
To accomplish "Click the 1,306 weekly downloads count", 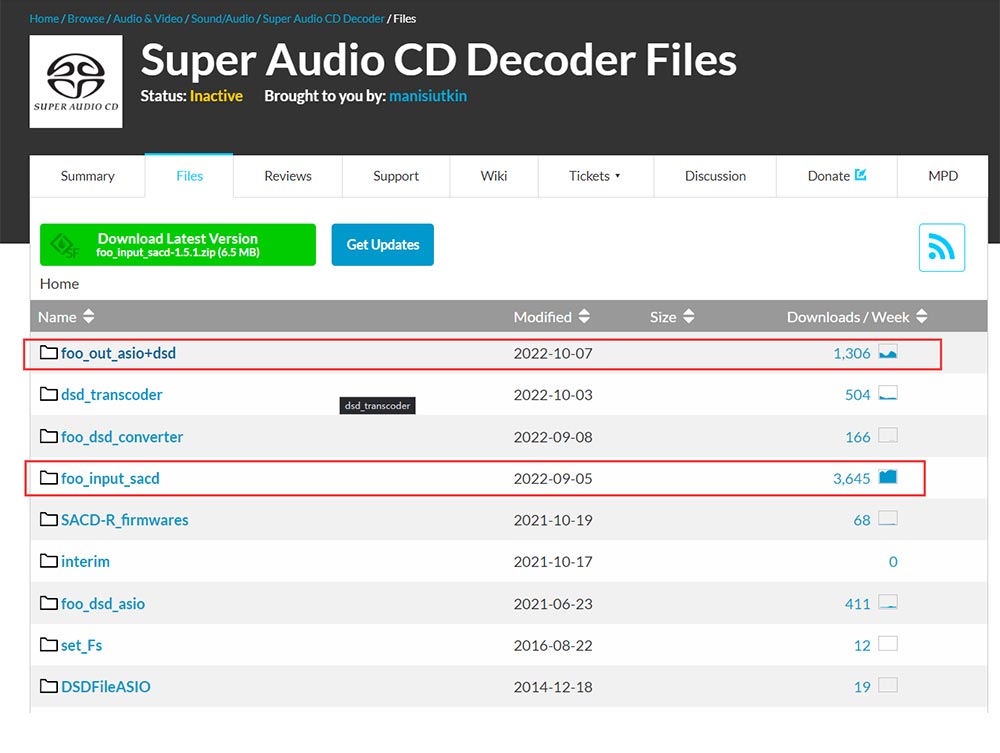I will point(851,353).
